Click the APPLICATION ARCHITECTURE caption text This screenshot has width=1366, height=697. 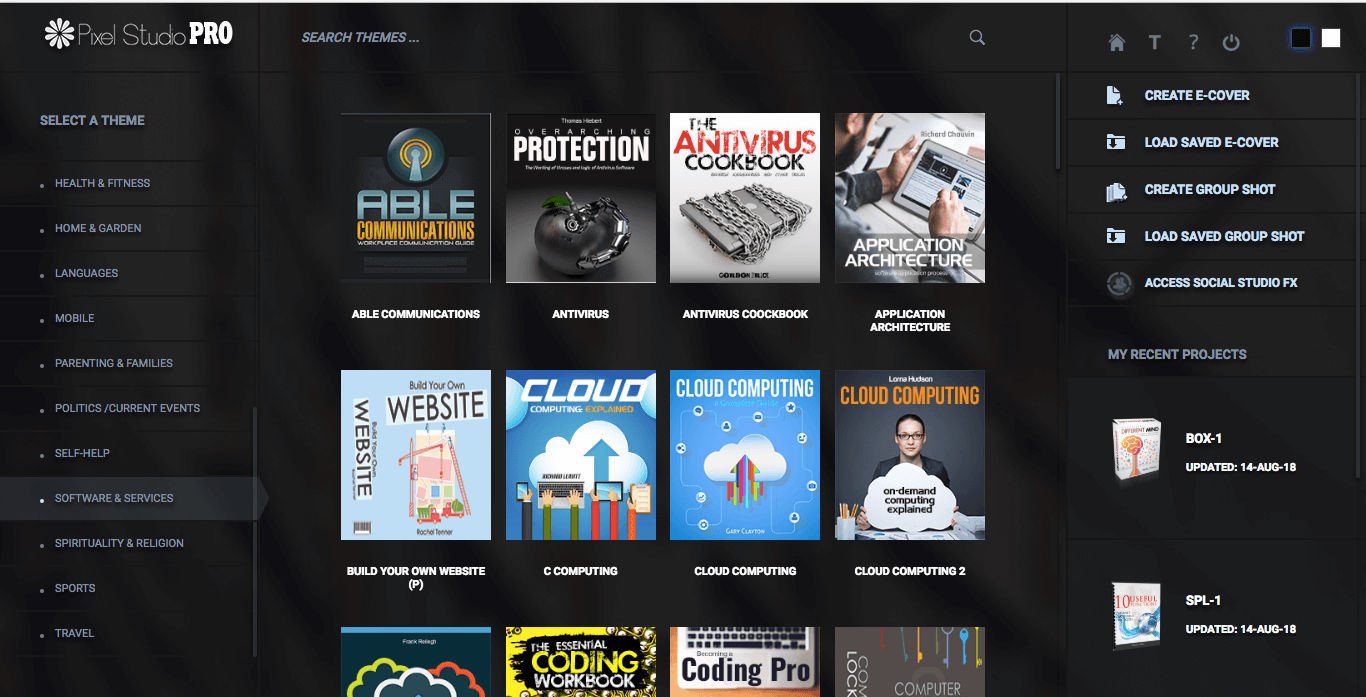[x=910, y=320]
